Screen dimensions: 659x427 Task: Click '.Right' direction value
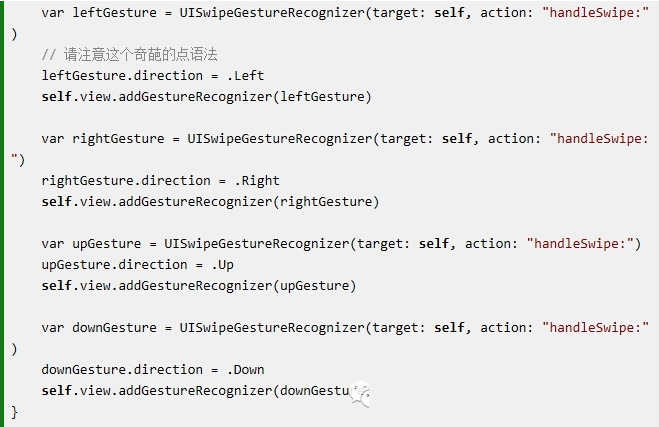pyautogui.click(x=257, y=181)
